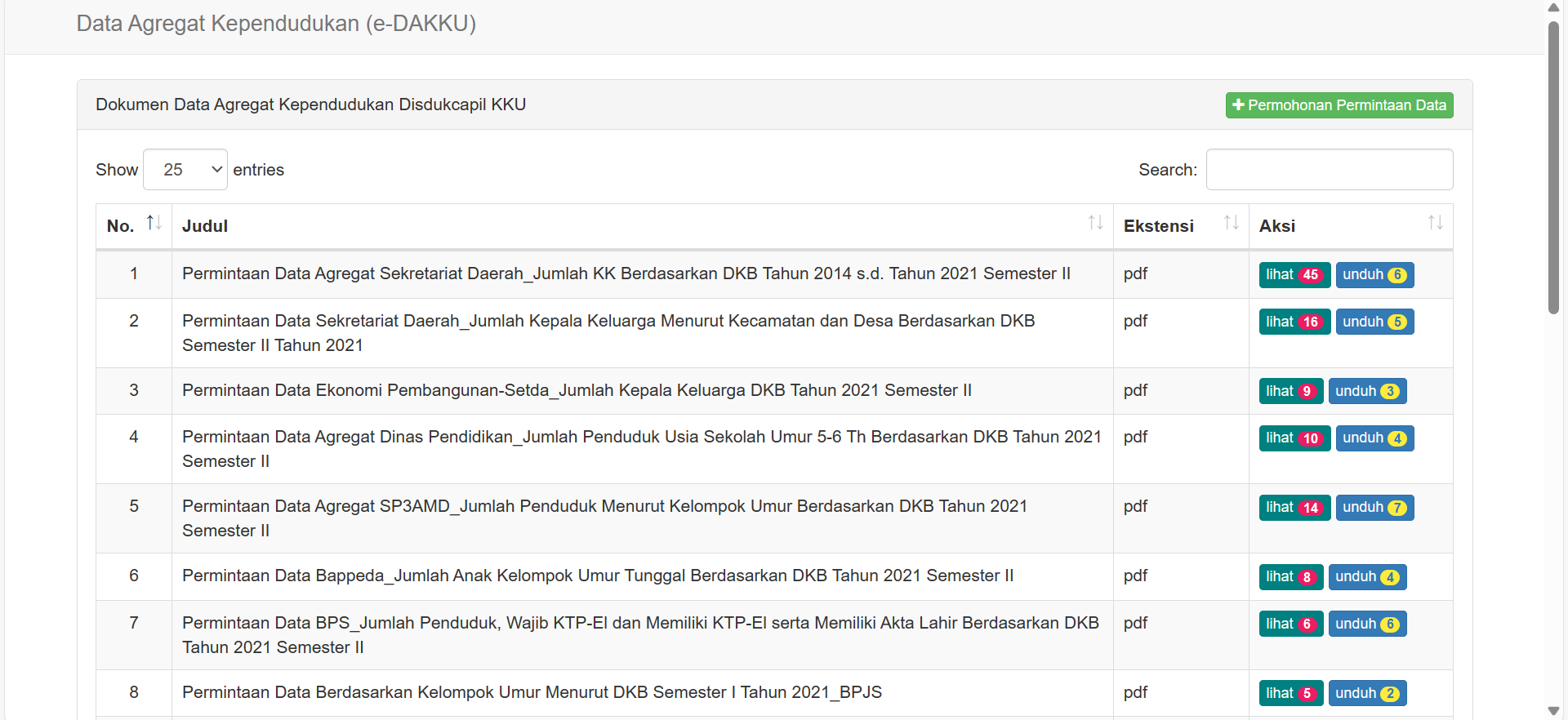Image resolution: width=1568 pixels, height=720 pixels.
Task: Click unduh button for row 1
Action: point(1374,275)
